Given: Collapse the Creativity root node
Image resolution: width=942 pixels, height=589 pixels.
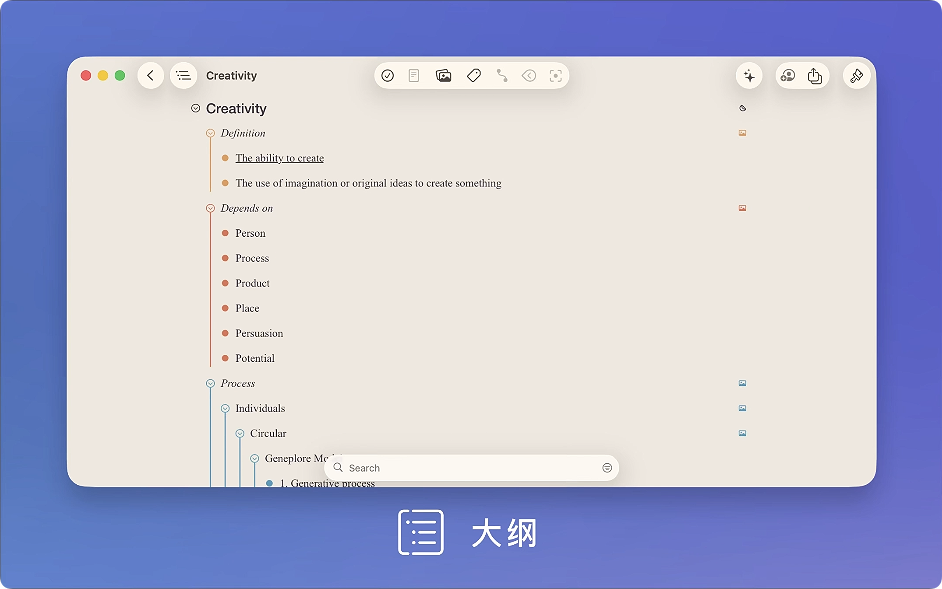Looking at the screenshot, I should tap(196, 109).
